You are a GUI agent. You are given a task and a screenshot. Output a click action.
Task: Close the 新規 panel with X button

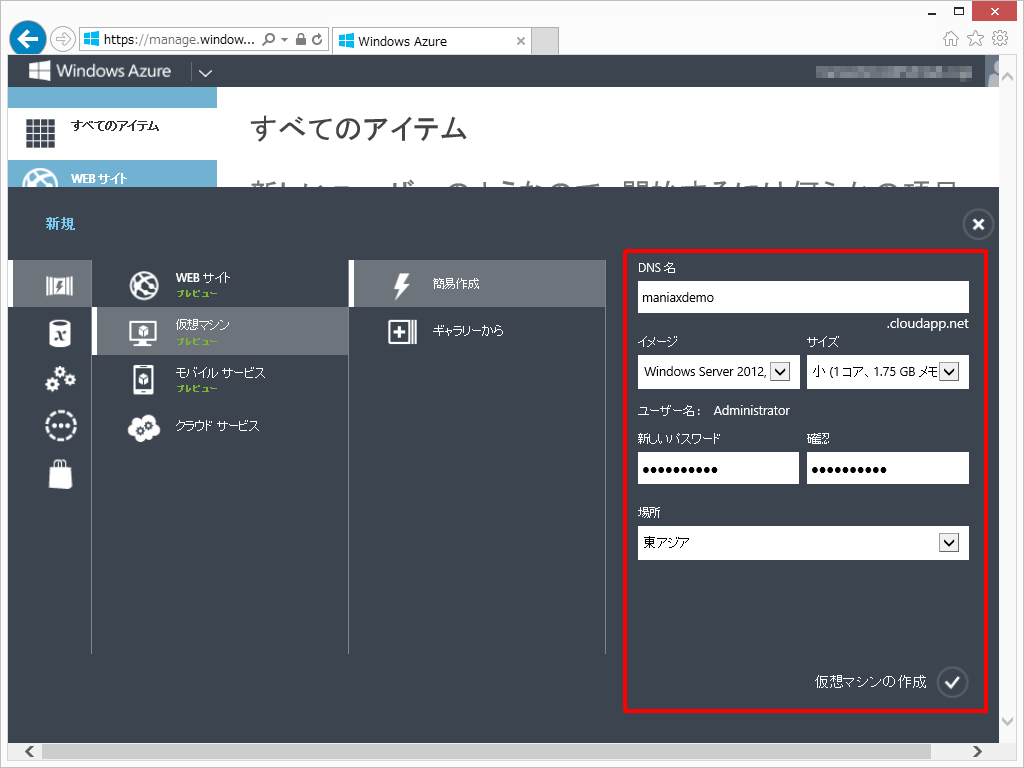click(978, 225)
